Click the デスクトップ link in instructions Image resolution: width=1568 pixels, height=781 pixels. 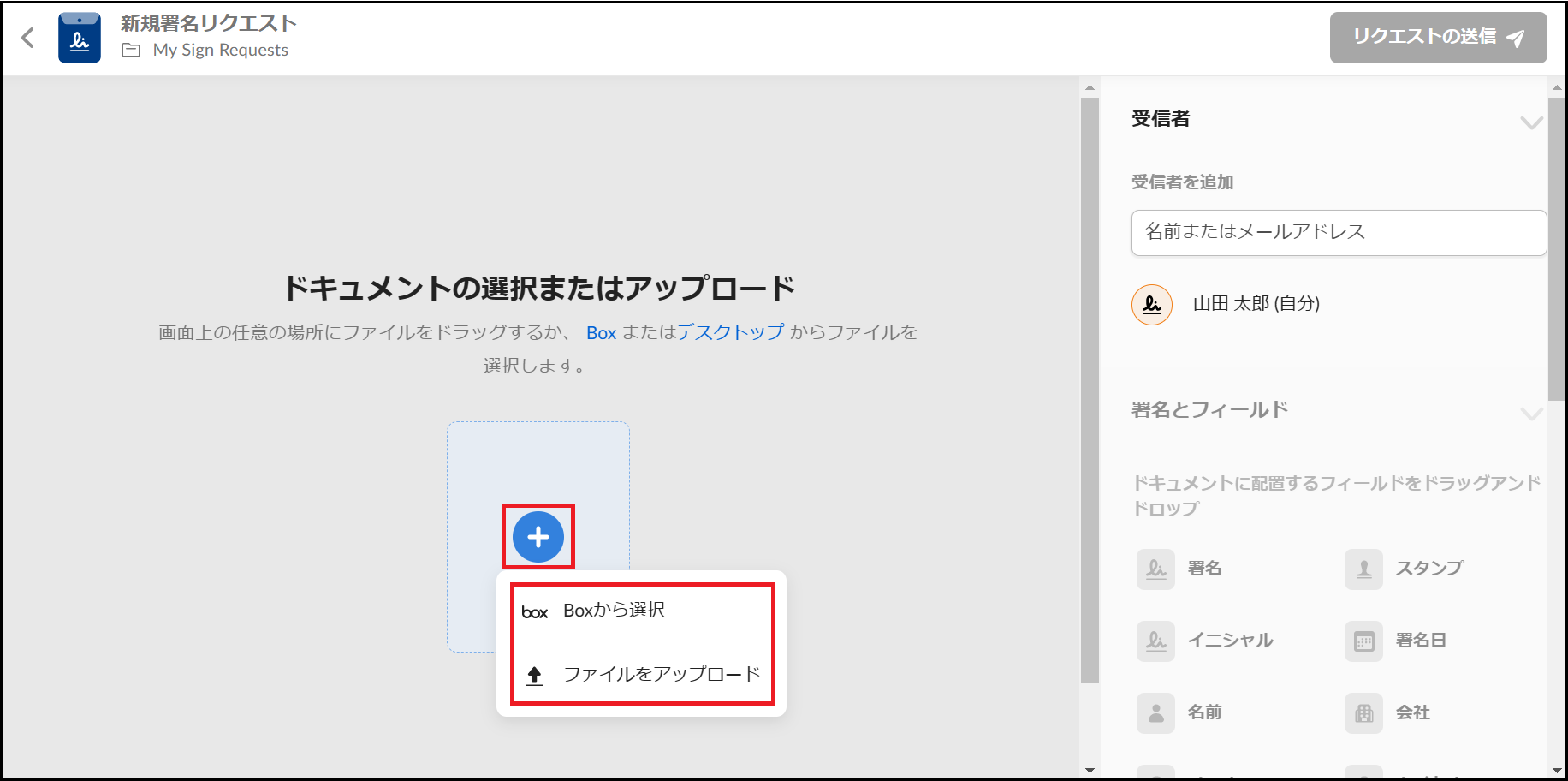tap(730, 332)
